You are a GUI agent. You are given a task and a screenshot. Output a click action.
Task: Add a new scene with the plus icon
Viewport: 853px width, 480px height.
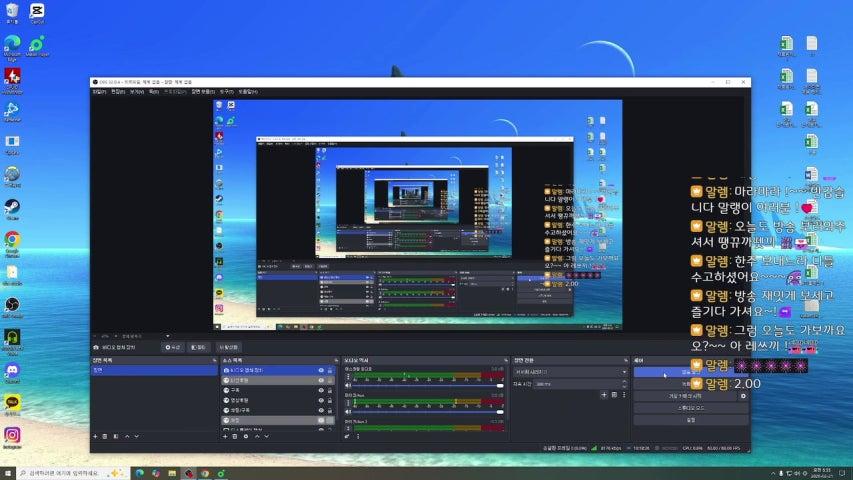(x=95, y=436)
